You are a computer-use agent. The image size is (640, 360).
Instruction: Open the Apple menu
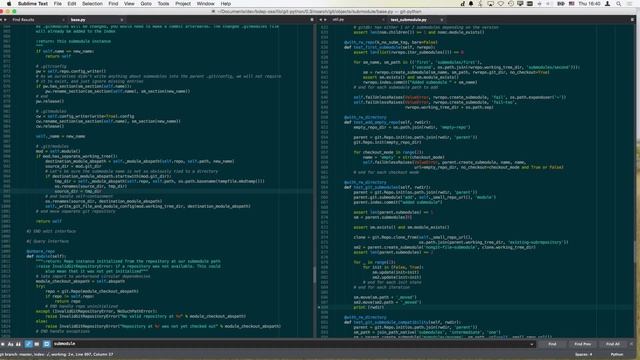pyautogui.click(x=9, y=3)
